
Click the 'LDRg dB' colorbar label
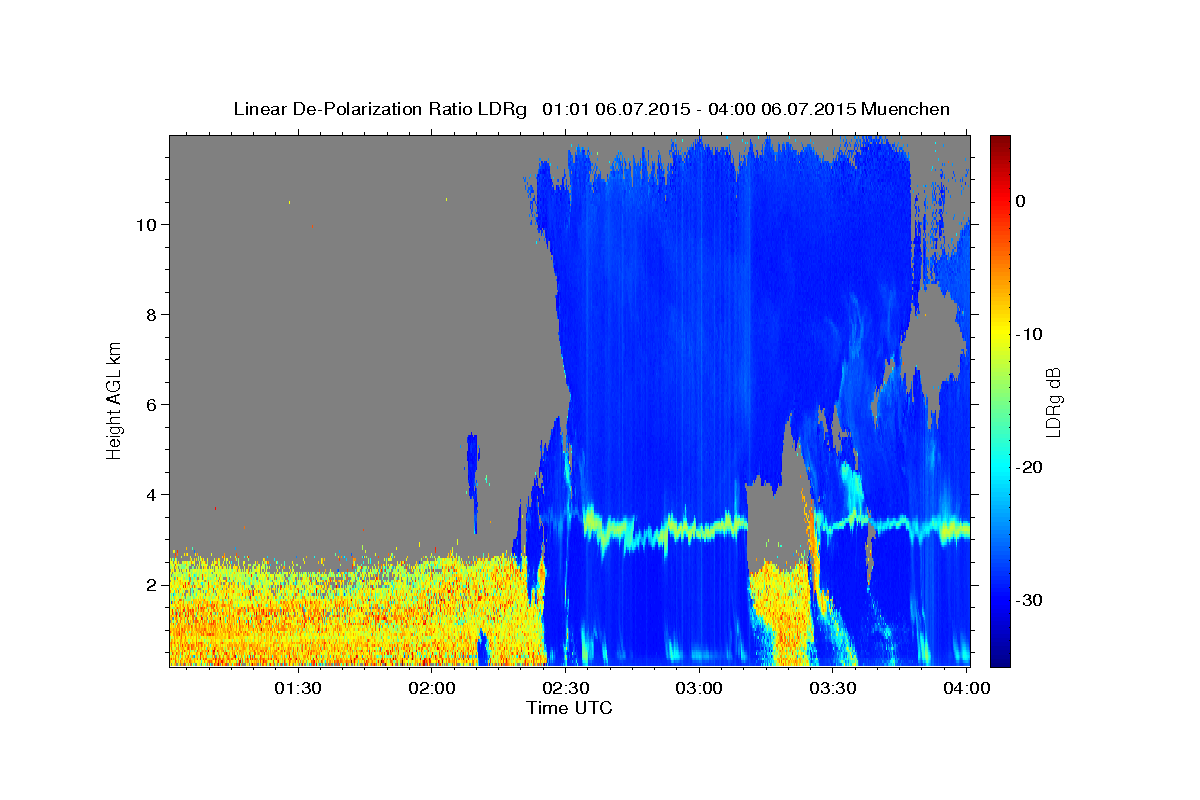coord(1053,401)
